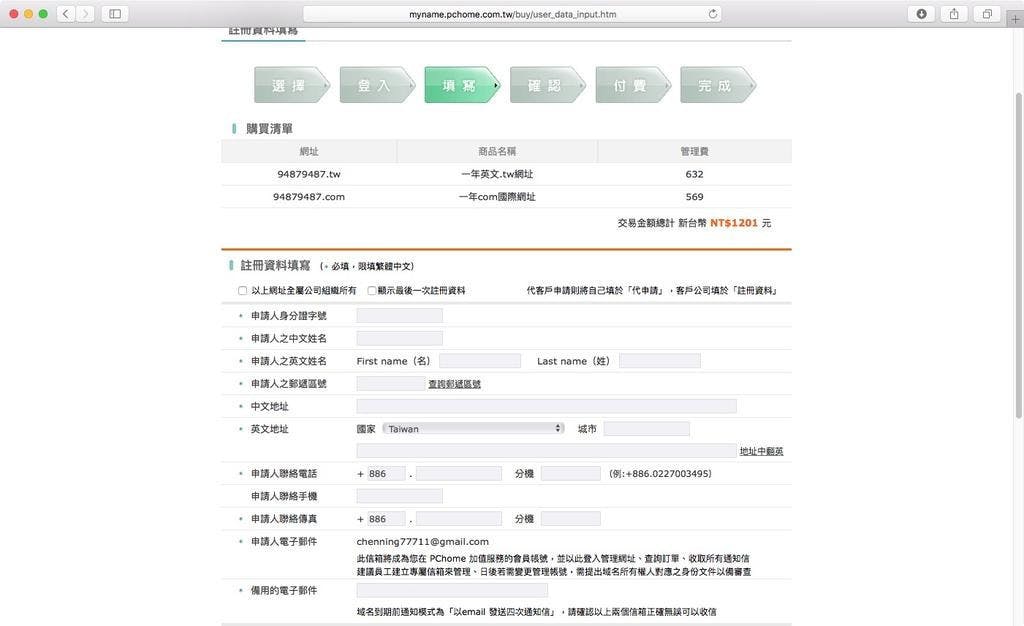Go forward with Safari's forward arrow
1024x626 pixels.
[x=85, y=14]
